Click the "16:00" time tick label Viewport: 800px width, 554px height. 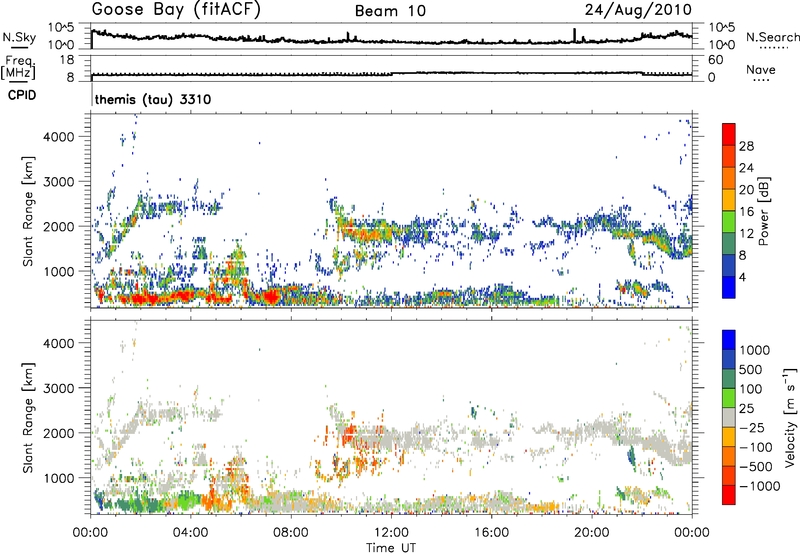tap(491, 533)
